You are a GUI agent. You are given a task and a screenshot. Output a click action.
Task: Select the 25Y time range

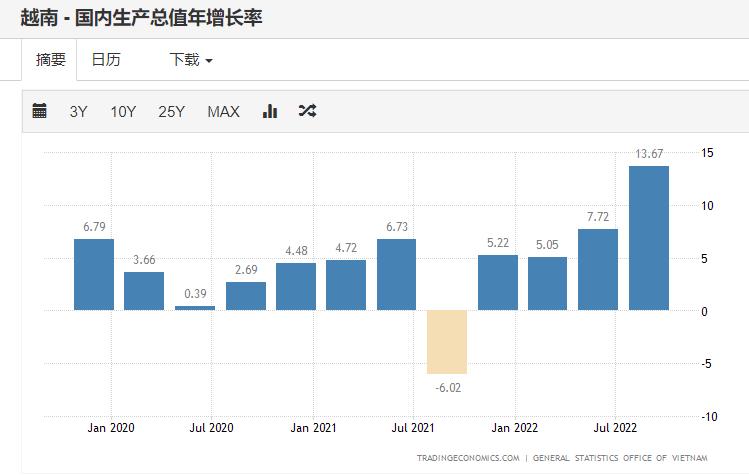point(171,111)
